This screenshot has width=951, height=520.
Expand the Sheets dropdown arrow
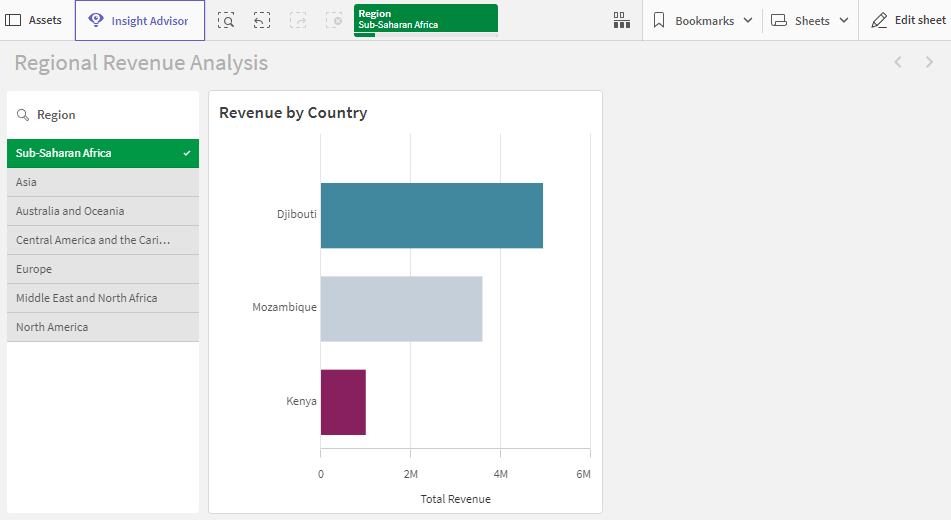[x=843, y=20]
